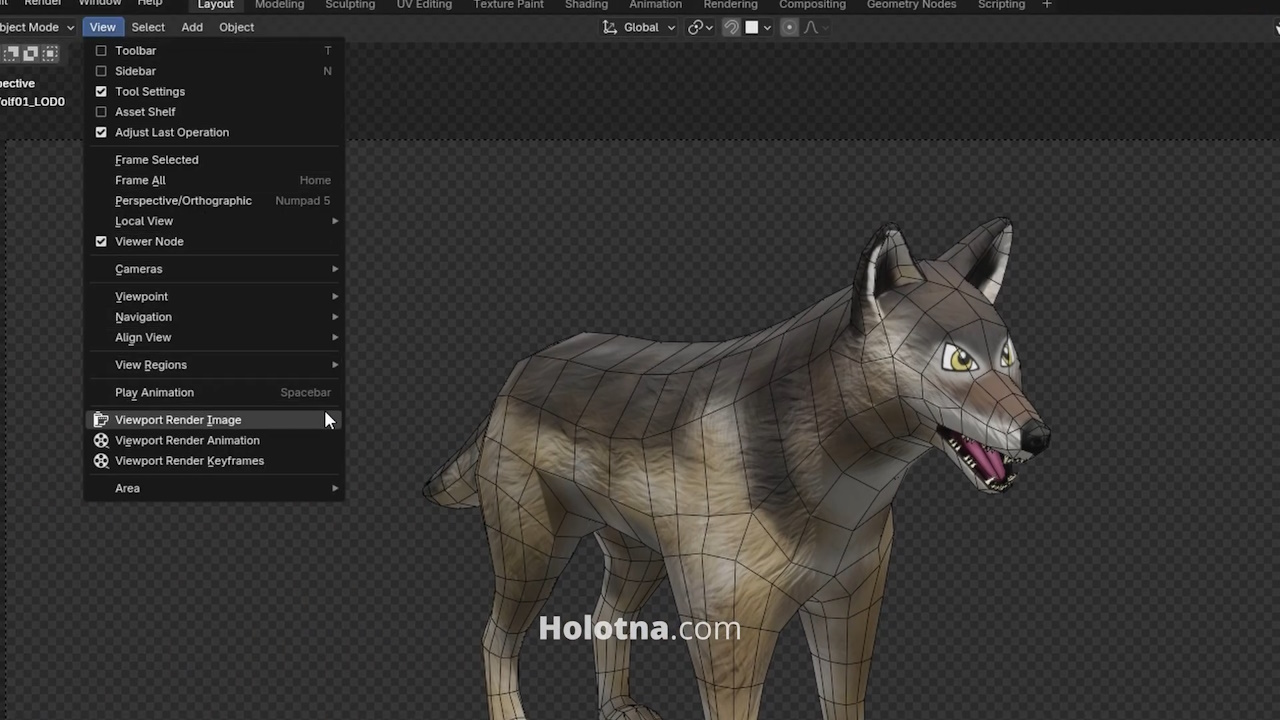Switch to the UV Editing tab

click(x=424, y=5)
